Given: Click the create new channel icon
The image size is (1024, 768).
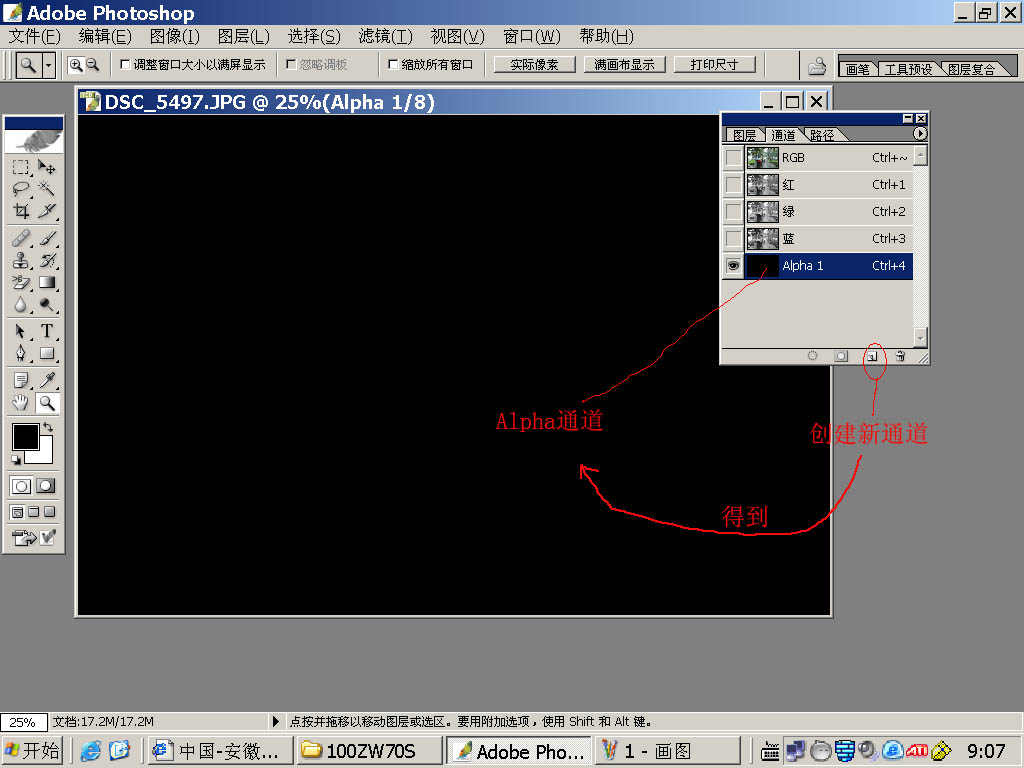Looking at the screenshot, I should [x=872, y=355].
